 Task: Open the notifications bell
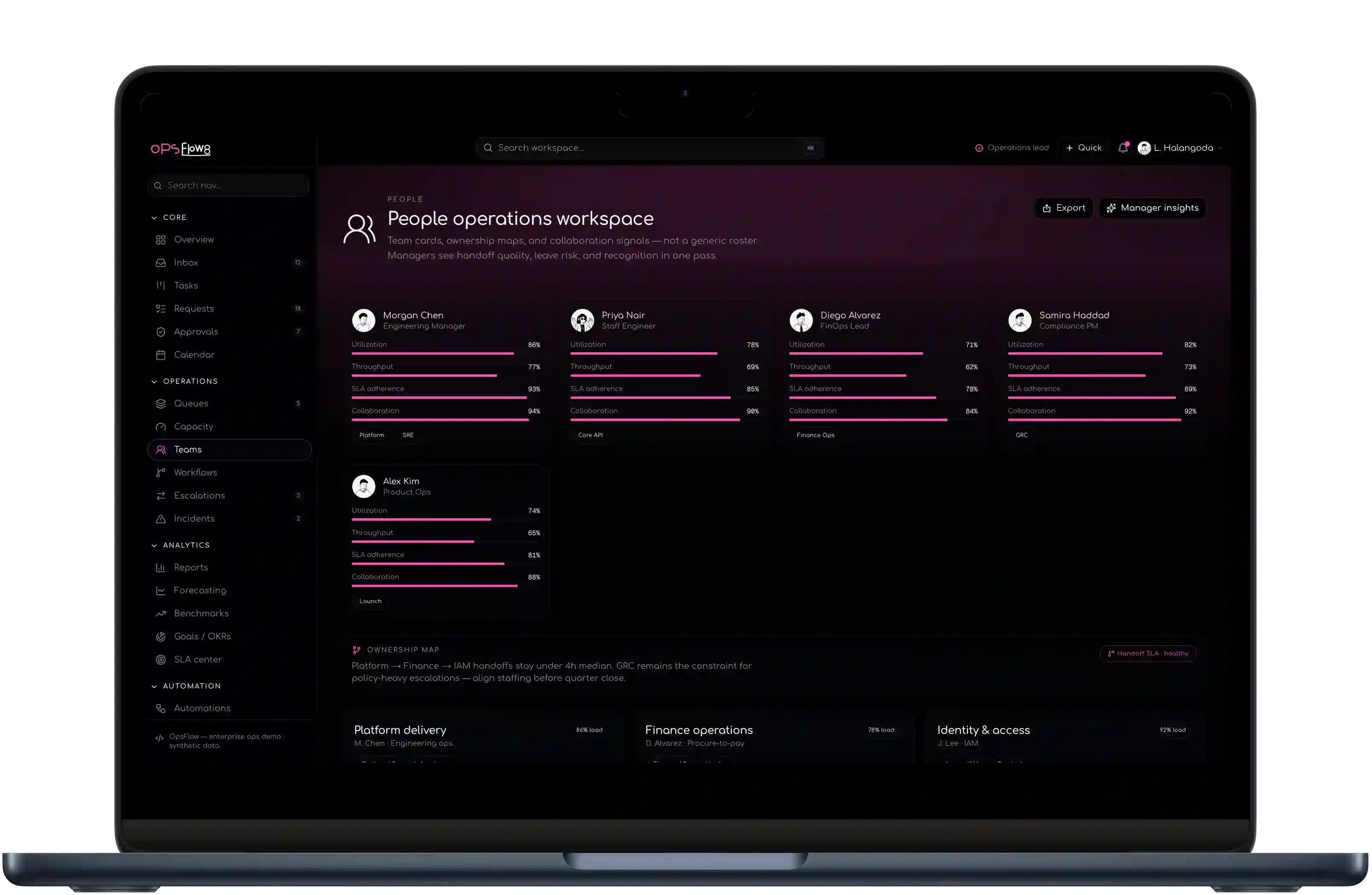pyautogui.click(x=1123, y=147)
